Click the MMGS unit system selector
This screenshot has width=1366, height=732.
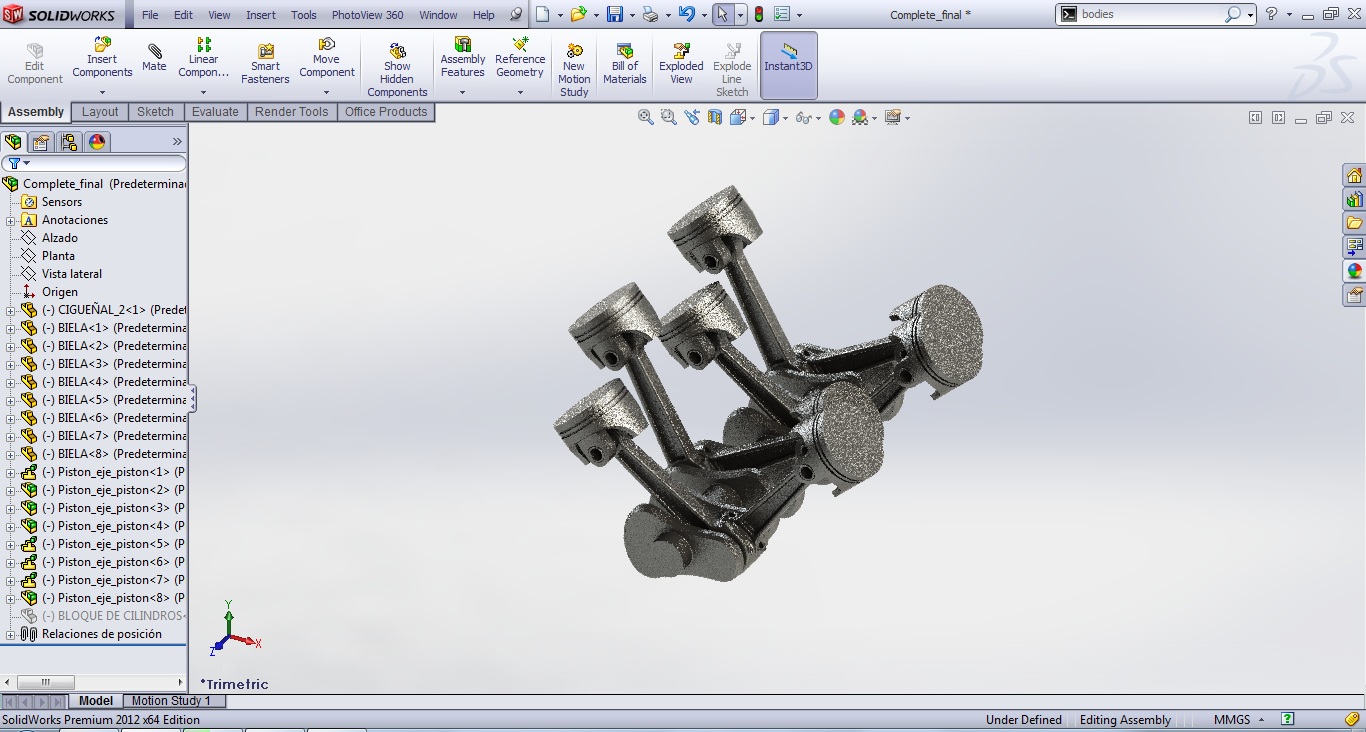point(1239,720)
